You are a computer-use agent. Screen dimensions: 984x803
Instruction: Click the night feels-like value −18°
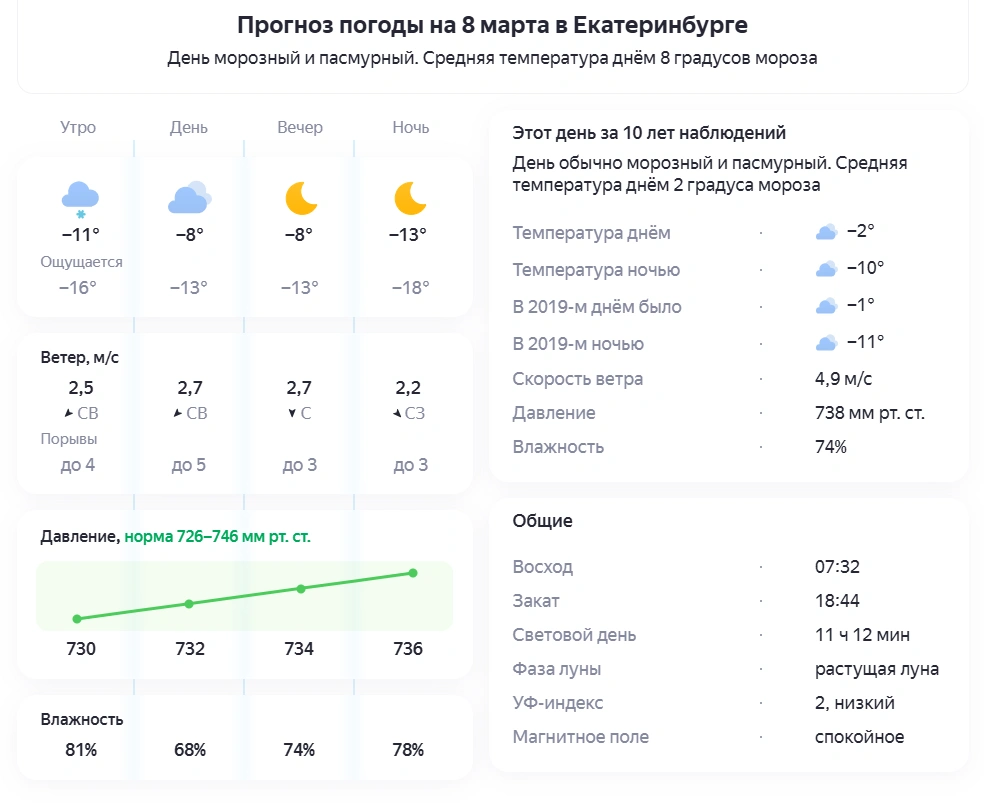(411, 288)
